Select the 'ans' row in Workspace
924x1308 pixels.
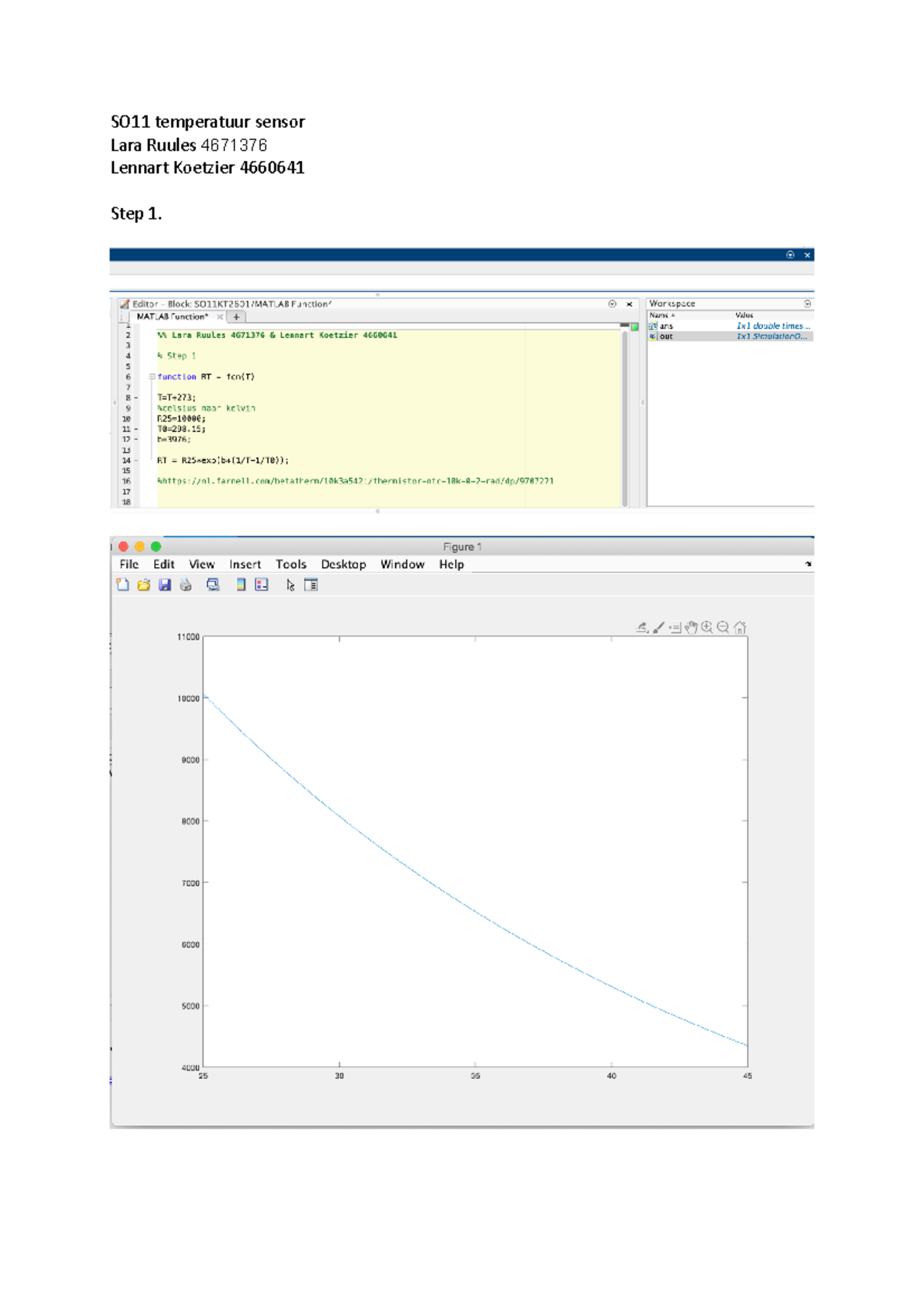[730, 326]
